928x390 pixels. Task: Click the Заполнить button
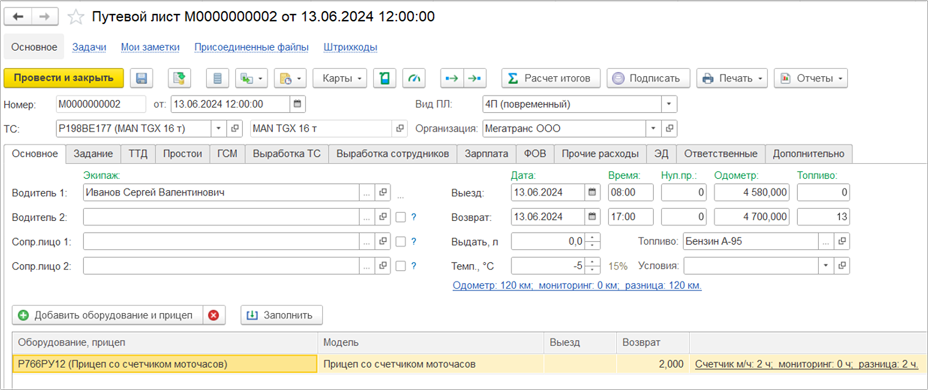(281, 315)
